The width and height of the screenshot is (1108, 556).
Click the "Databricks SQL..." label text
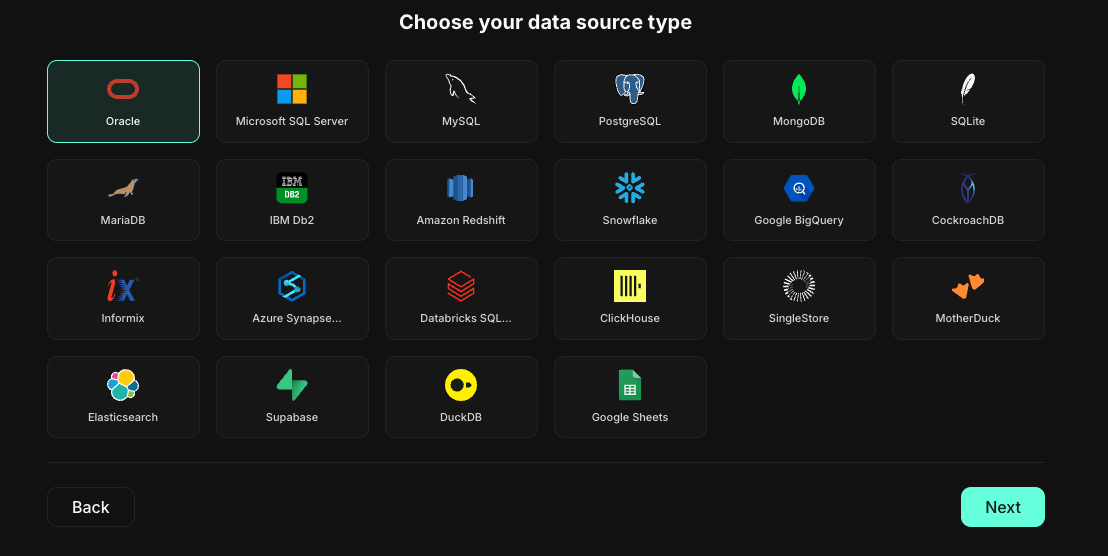(466, 318)
